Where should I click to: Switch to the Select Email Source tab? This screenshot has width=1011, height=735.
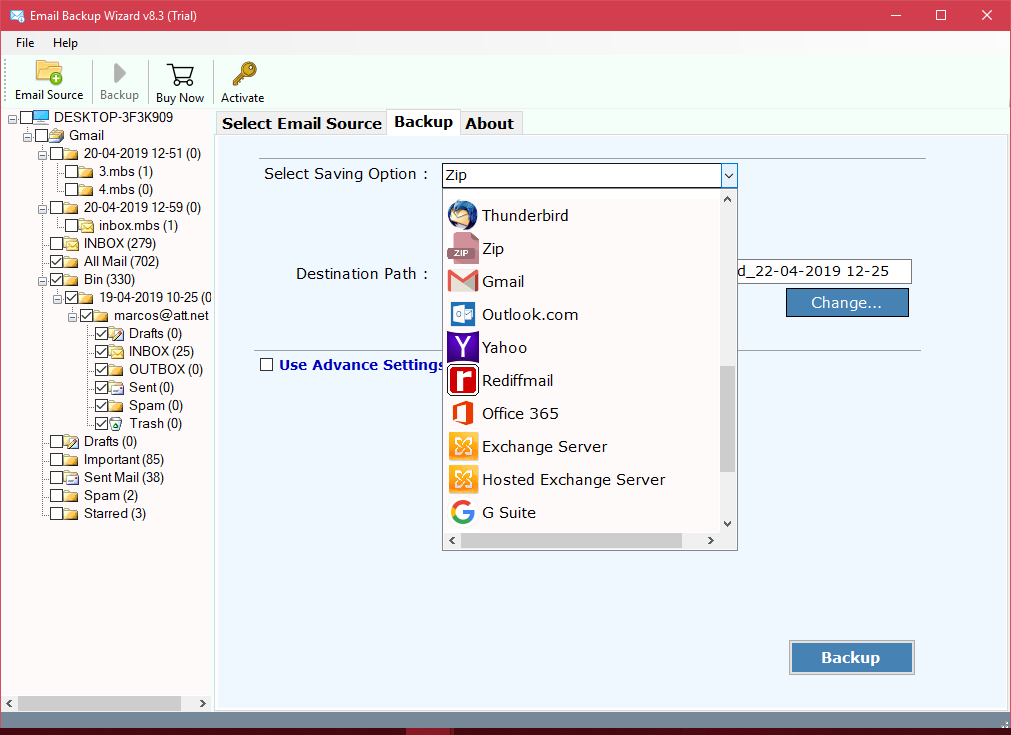pos(302,123)
